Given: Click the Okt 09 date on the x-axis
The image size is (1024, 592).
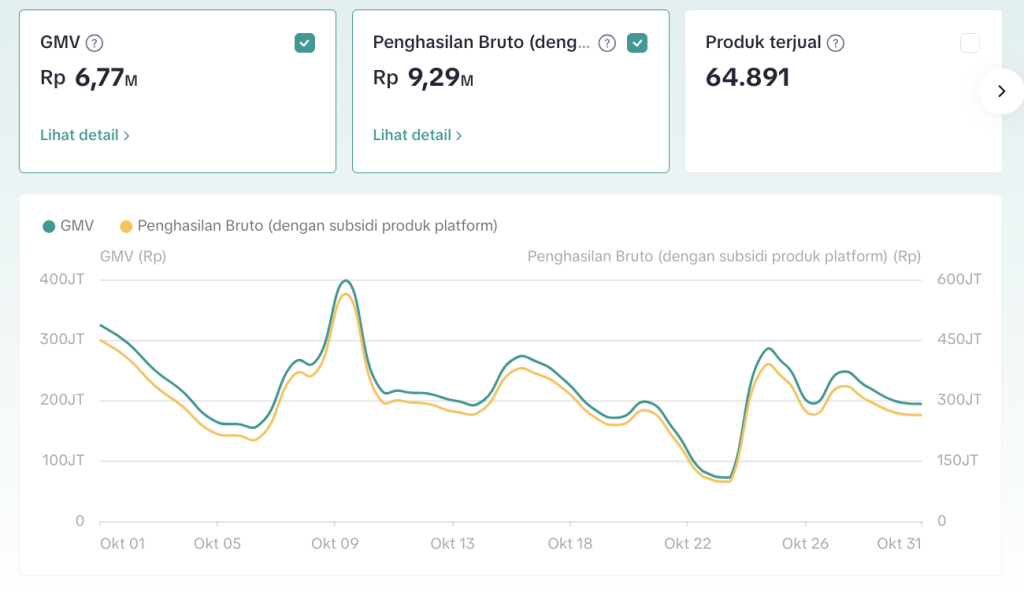Looking at the screenshot, I should coord(334,544).
